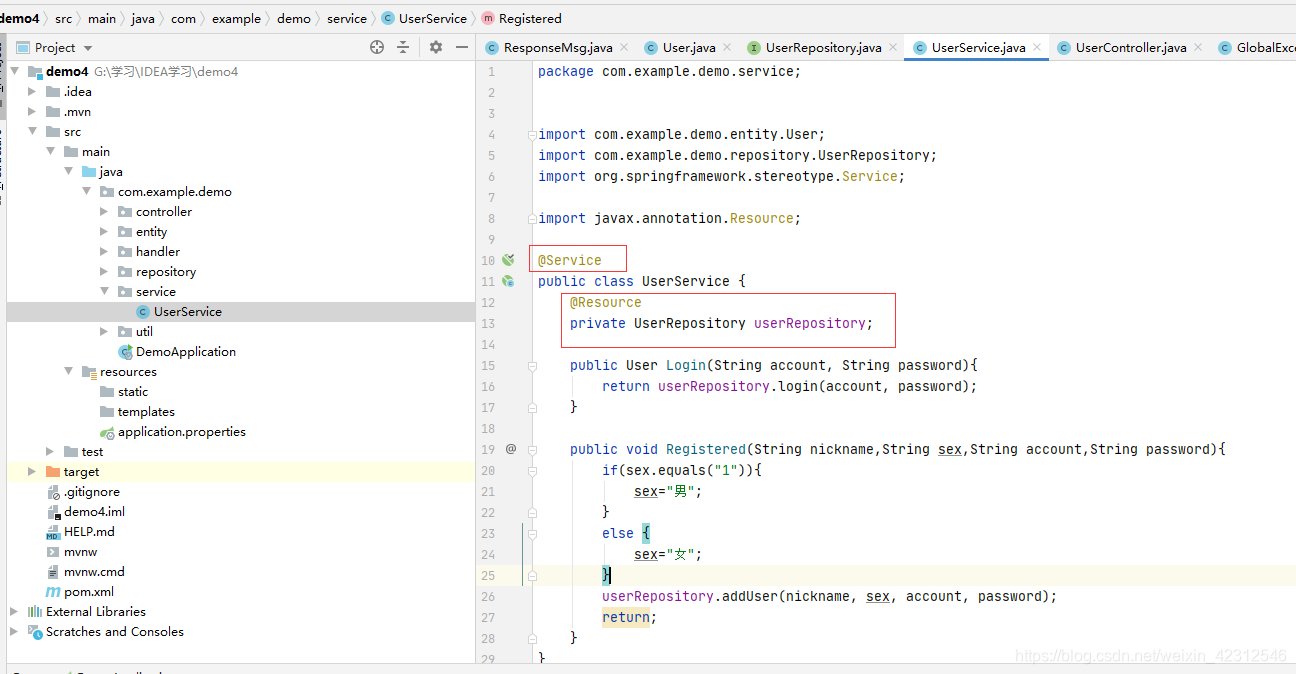Click the @ override gutter marker on line 19
Image resolution: width=1296 pixels, height=674 pixels.
(x=510, y=449)
